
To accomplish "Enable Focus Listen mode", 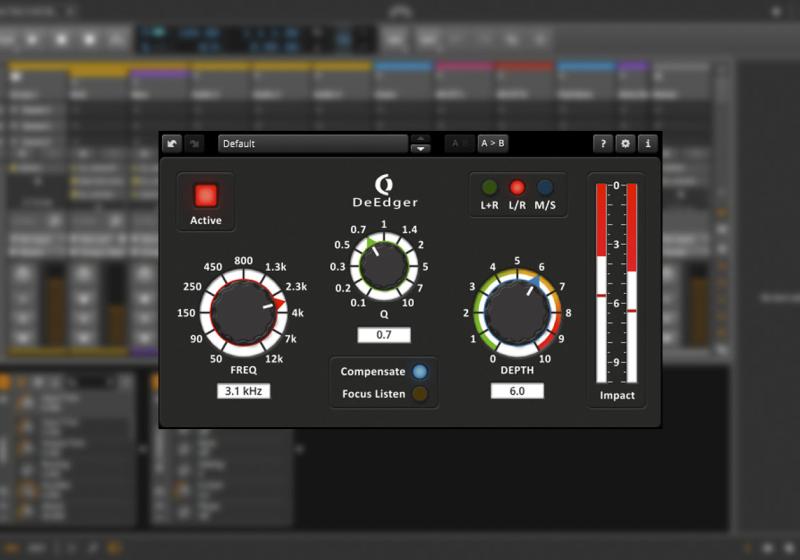I will (x=420, y=394).
